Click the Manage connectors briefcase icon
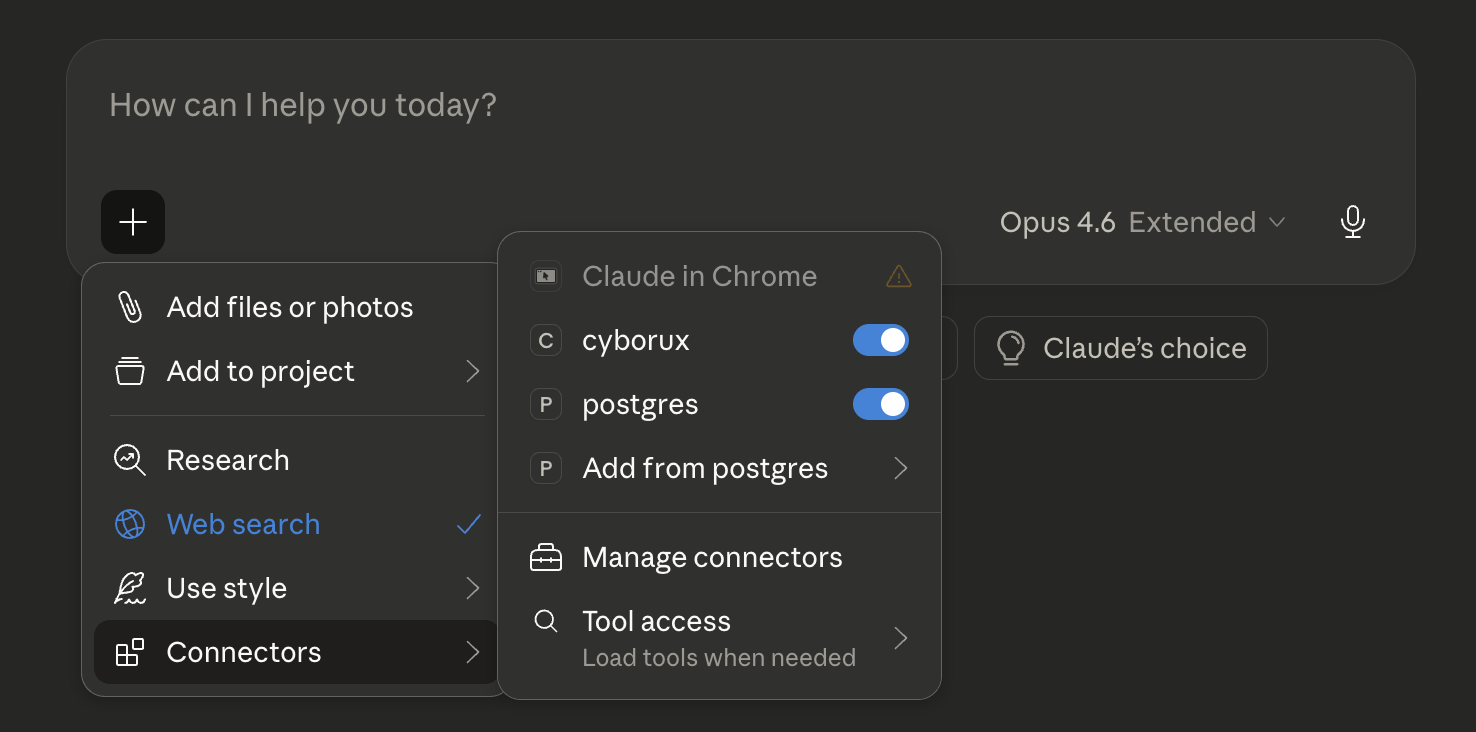 [546, 557]
